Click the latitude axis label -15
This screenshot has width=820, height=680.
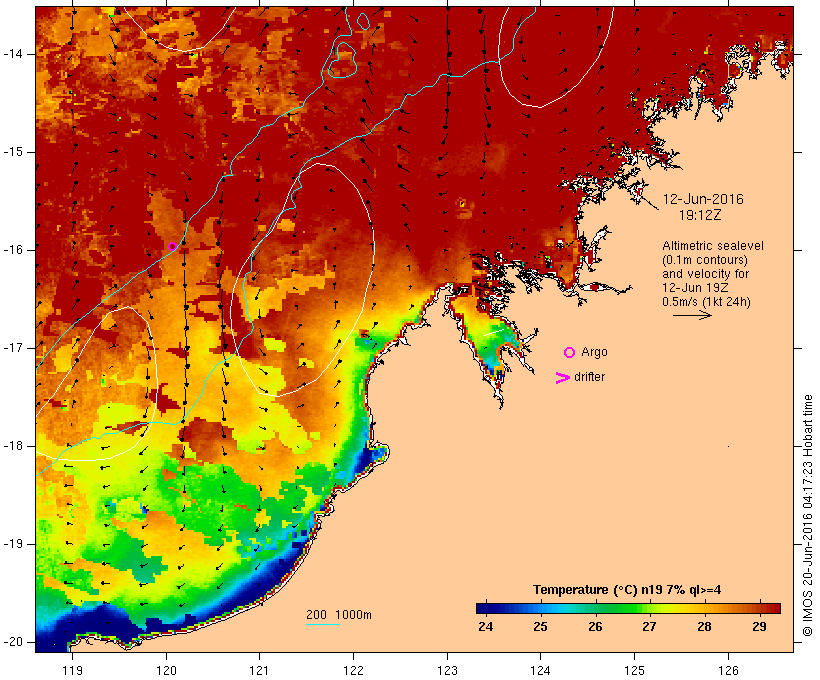click(x=13, y=152)
